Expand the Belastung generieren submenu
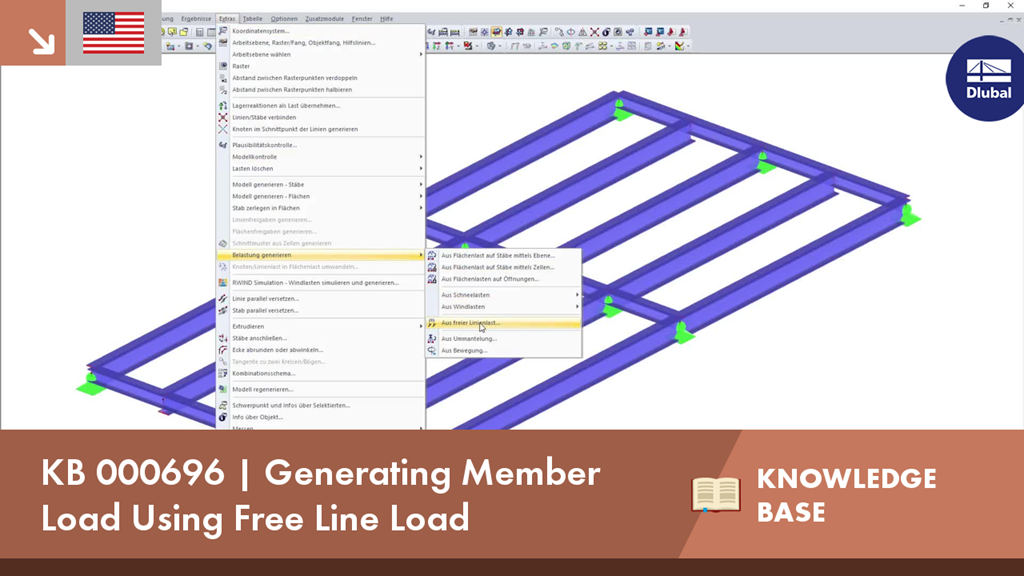The height and width of the screenshot is (576, 1024). pos(320,255)
